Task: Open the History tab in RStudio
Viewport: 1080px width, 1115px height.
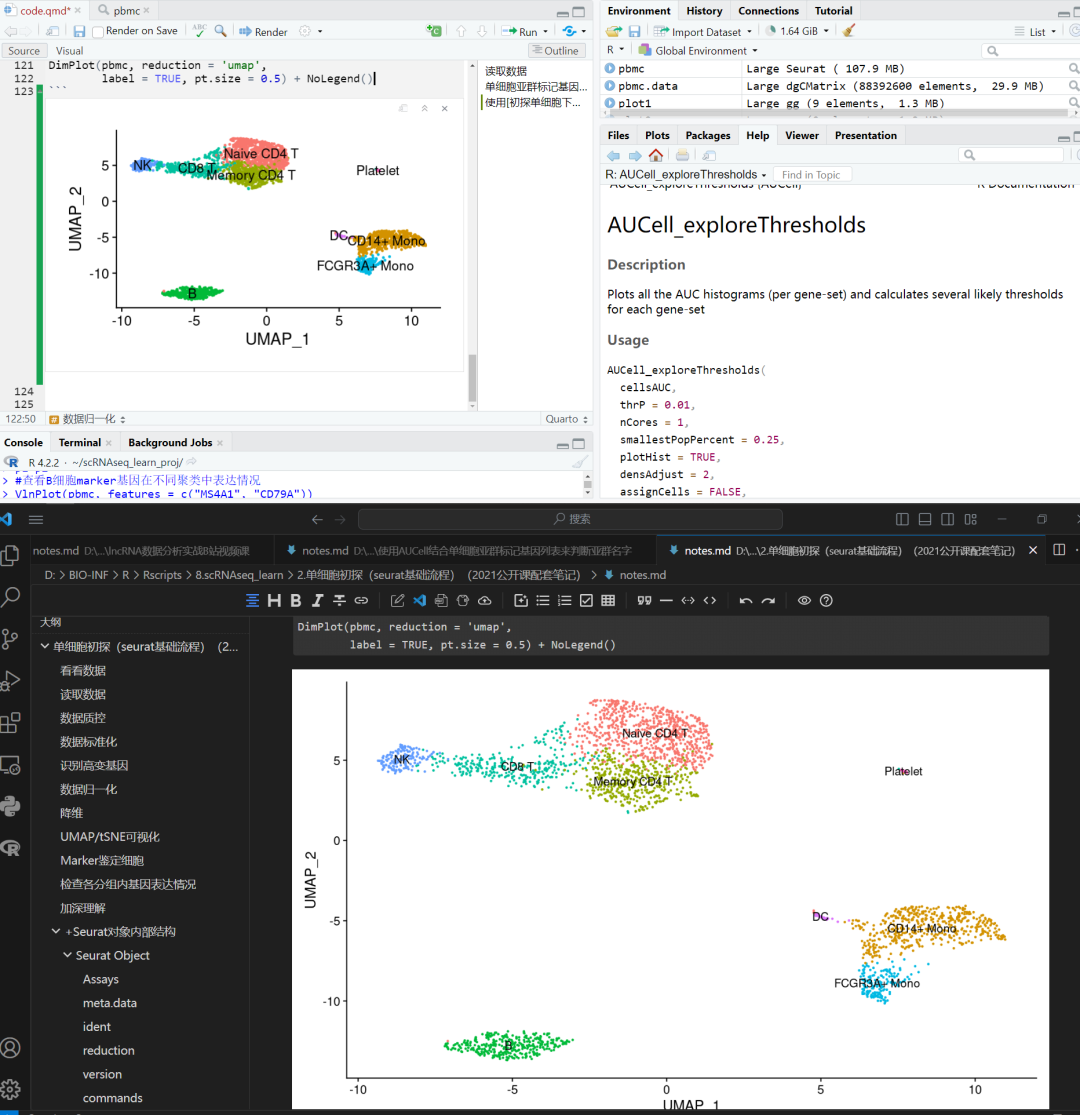Action: pyautogui.click(x=704, y=11)
